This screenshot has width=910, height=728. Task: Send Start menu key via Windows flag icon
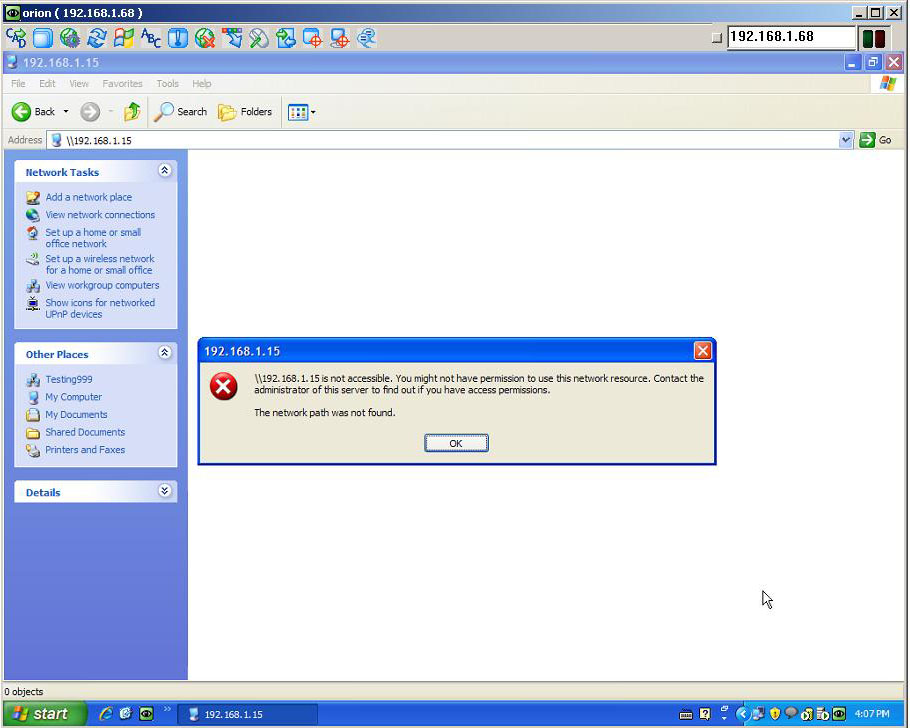[124, 38]
